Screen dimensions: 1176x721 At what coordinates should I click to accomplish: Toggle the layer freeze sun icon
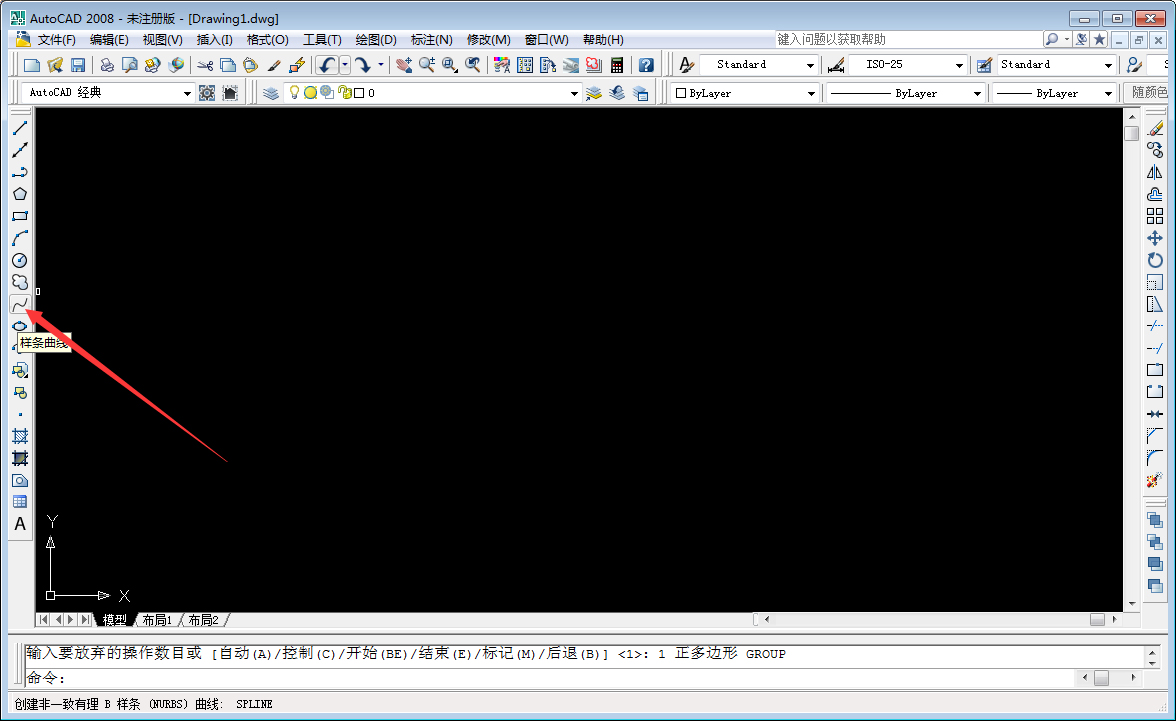pos(310,92)
